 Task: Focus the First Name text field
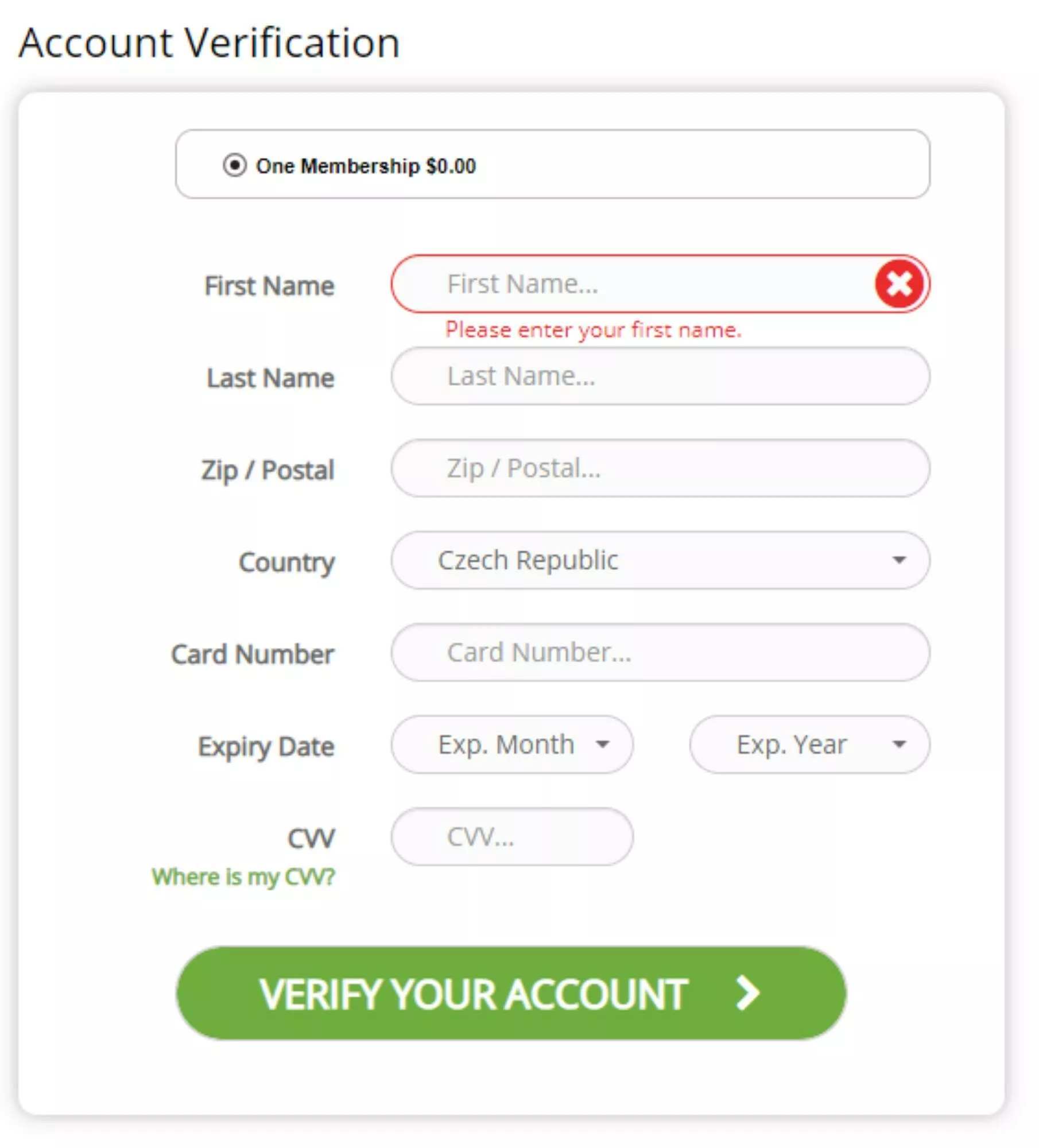[660, 284]
